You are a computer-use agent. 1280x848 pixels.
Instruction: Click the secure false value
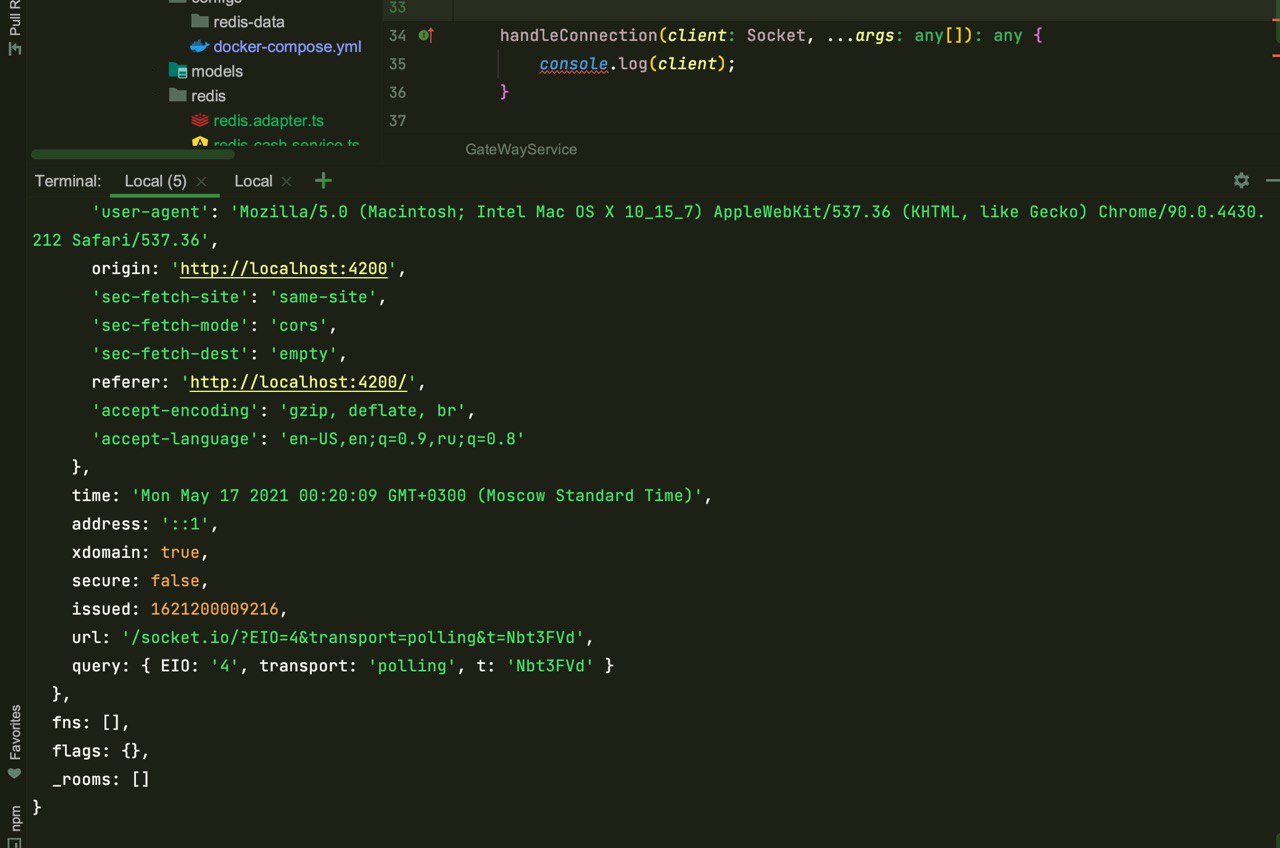tap(175, 581)
